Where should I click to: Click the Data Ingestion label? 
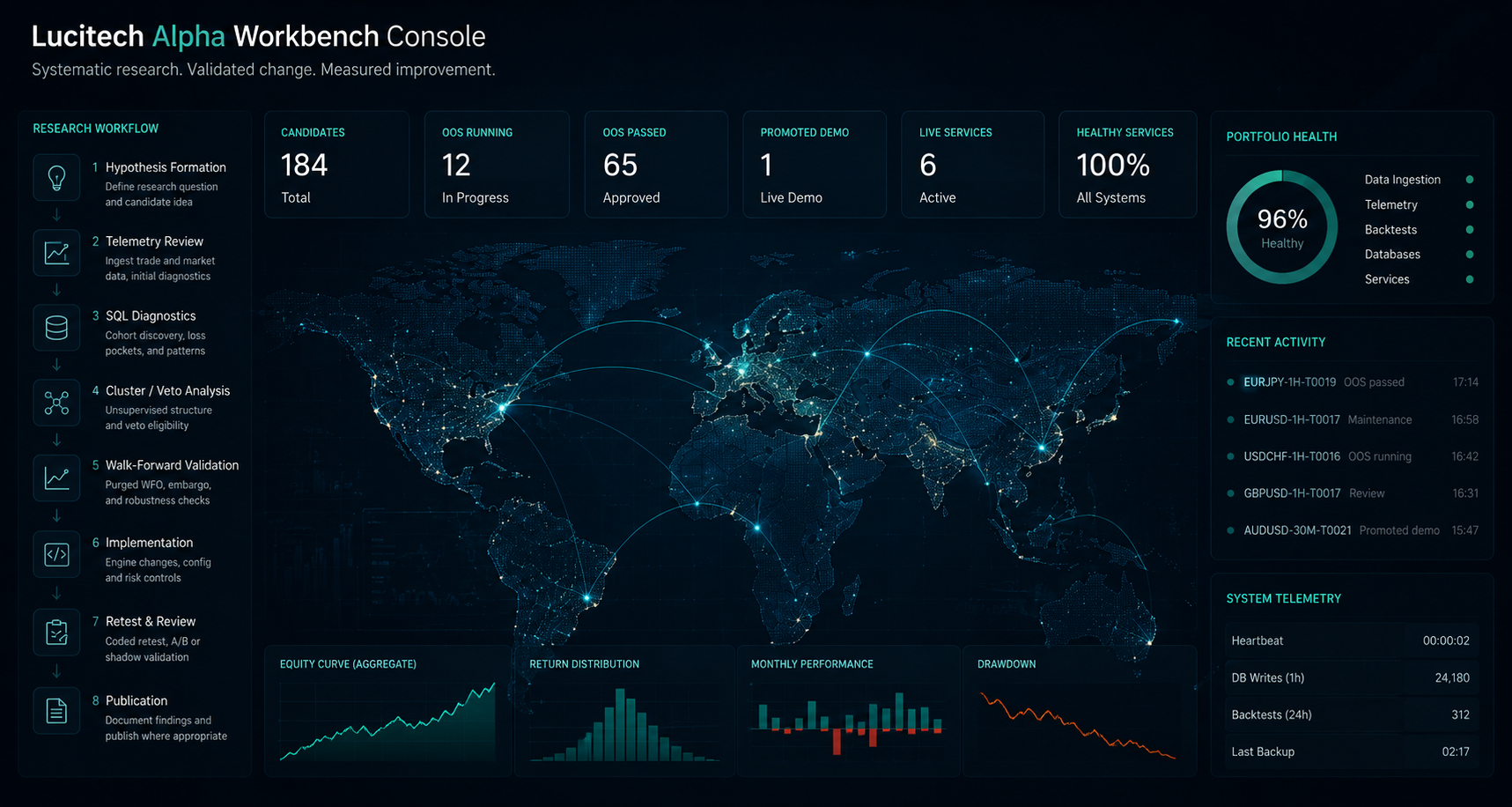pos(1403,180)
